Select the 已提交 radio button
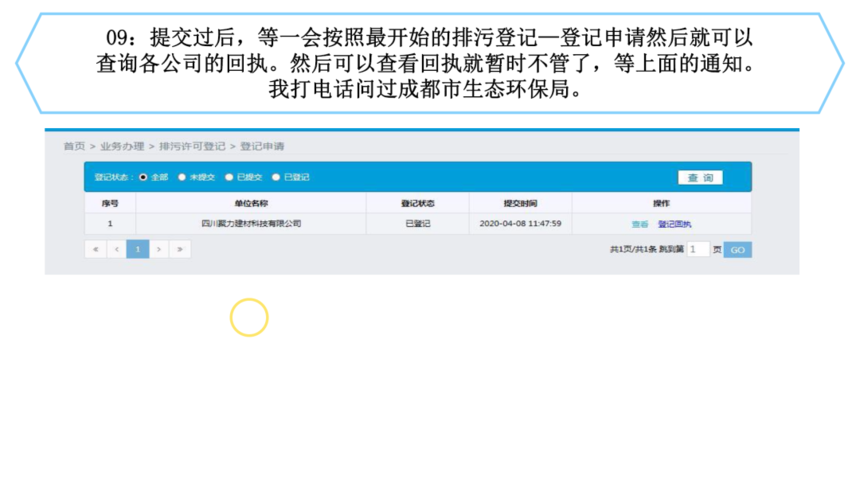 tap(229, 177)
